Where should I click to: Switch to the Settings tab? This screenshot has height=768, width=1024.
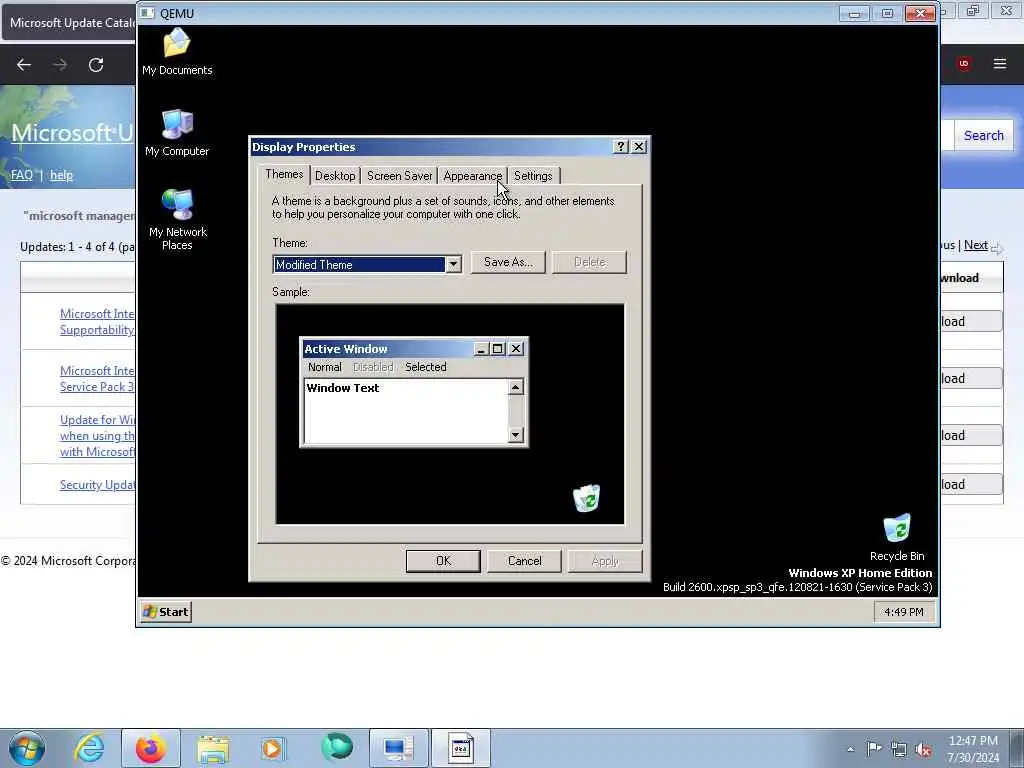(533, 176)
